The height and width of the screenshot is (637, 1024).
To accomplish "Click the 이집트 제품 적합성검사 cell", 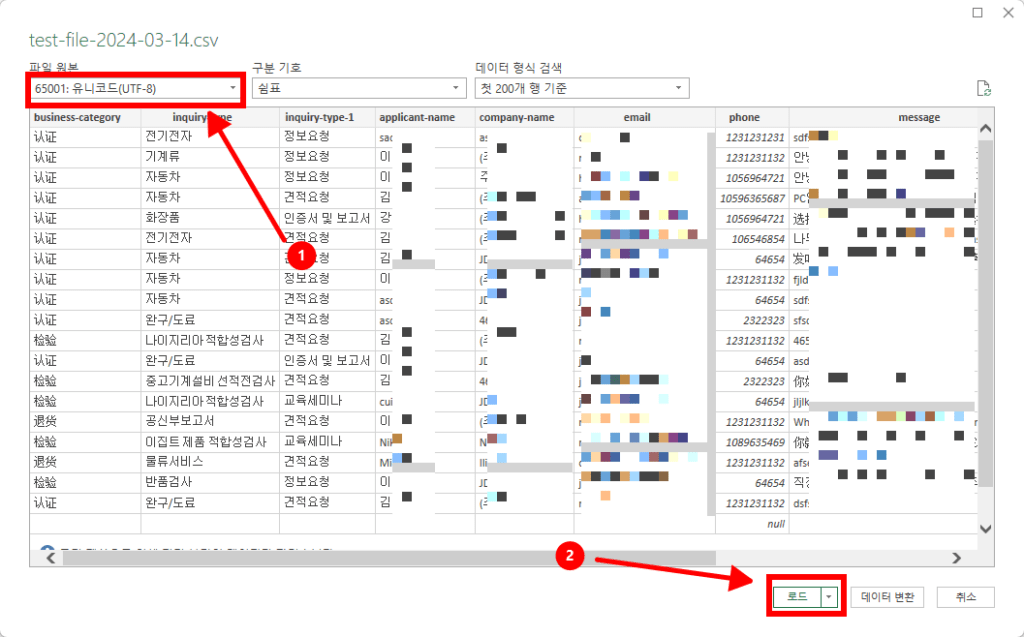I will (210, 442).
